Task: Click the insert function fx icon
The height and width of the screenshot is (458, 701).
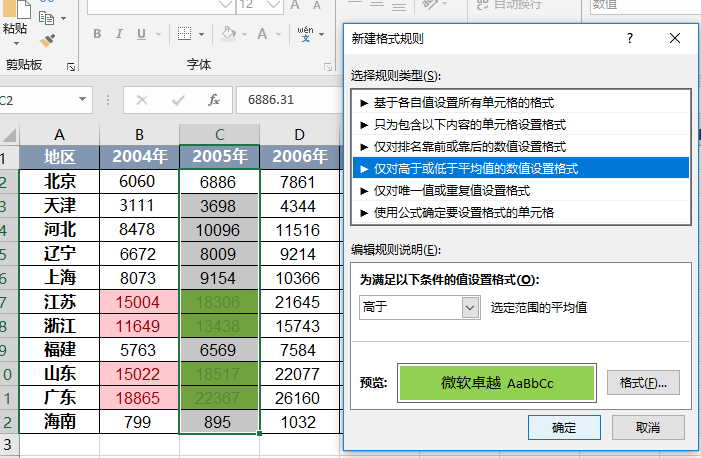Action: [x=214, y=100]
